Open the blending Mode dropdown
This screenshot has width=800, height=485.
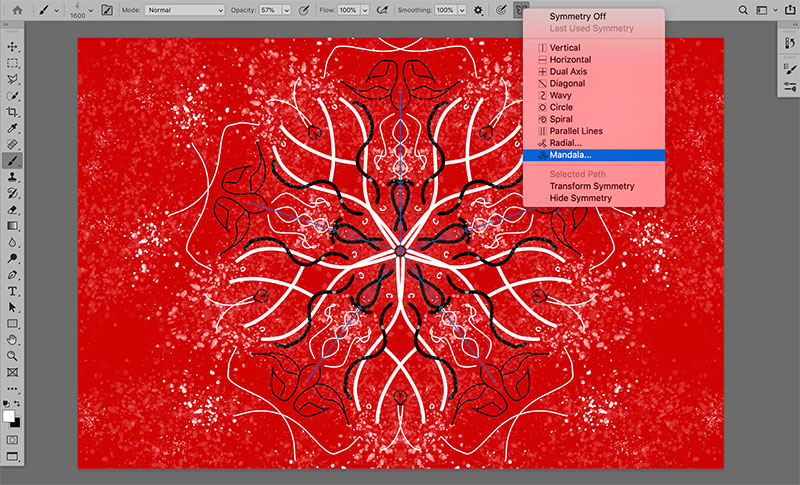point(185,10)
